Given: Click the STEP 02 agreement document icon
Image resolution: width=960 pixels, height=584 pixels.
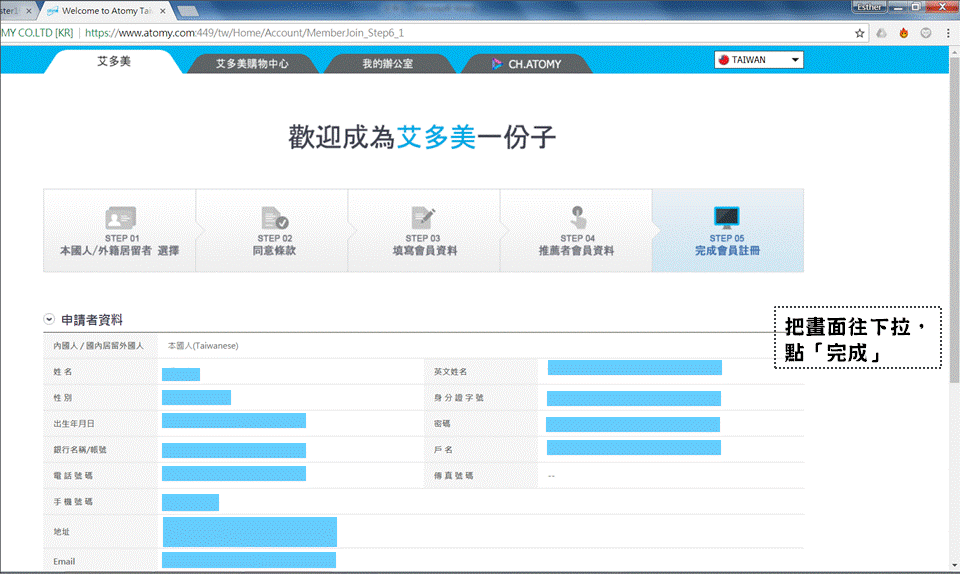Looking at the screenshot, I should point(274,217).
